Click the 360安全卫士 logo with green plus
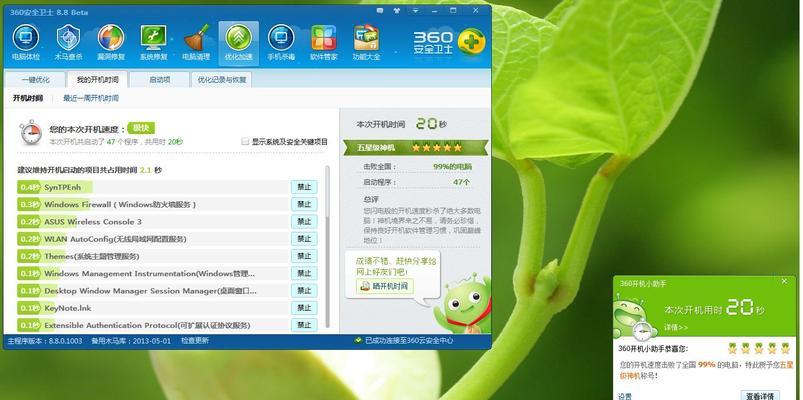Image resolution: width=803 pixels, height=400 pixels. [x=449, y=43]
